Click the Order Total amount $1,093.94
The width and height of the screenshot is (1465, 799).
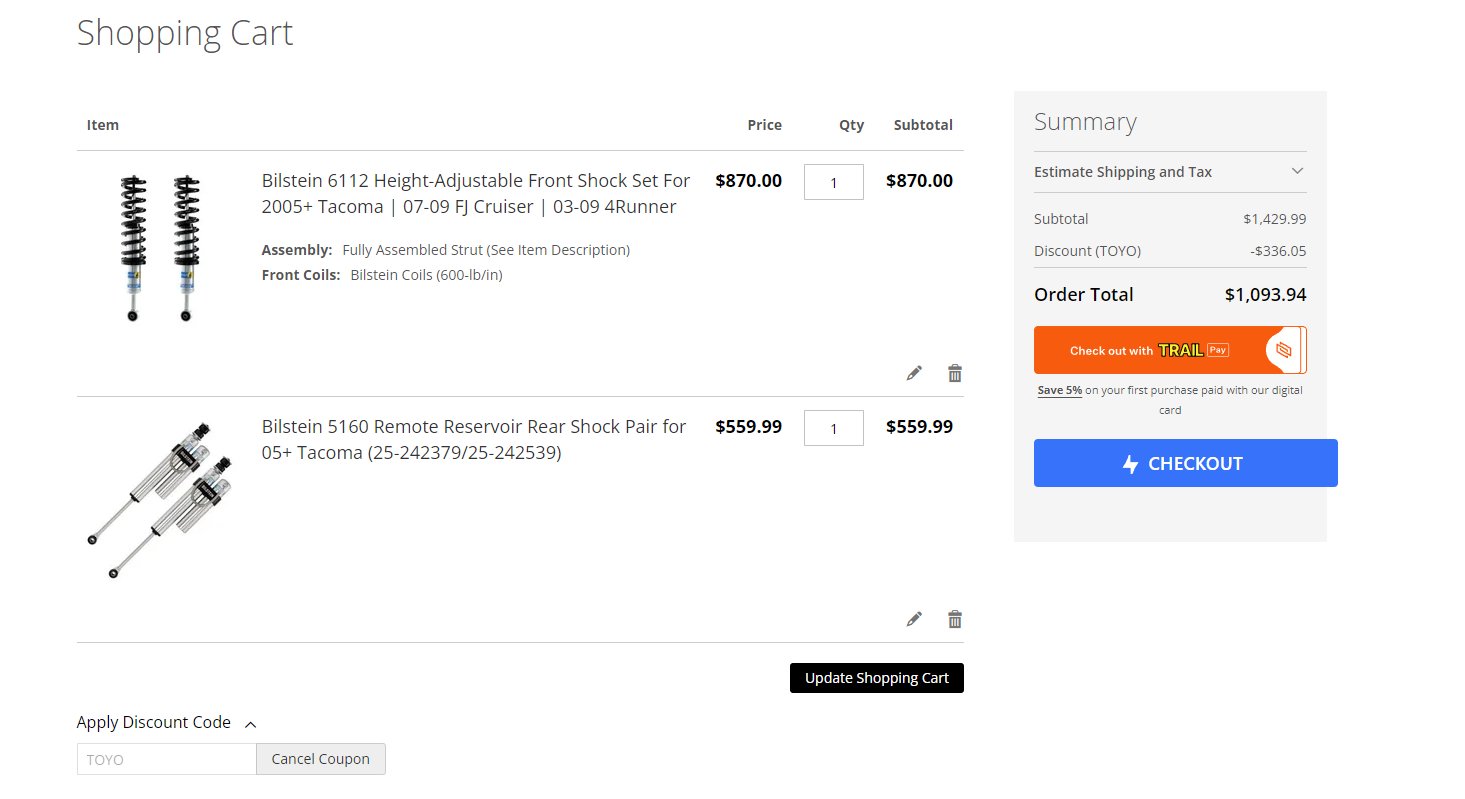pos(1265,295)
